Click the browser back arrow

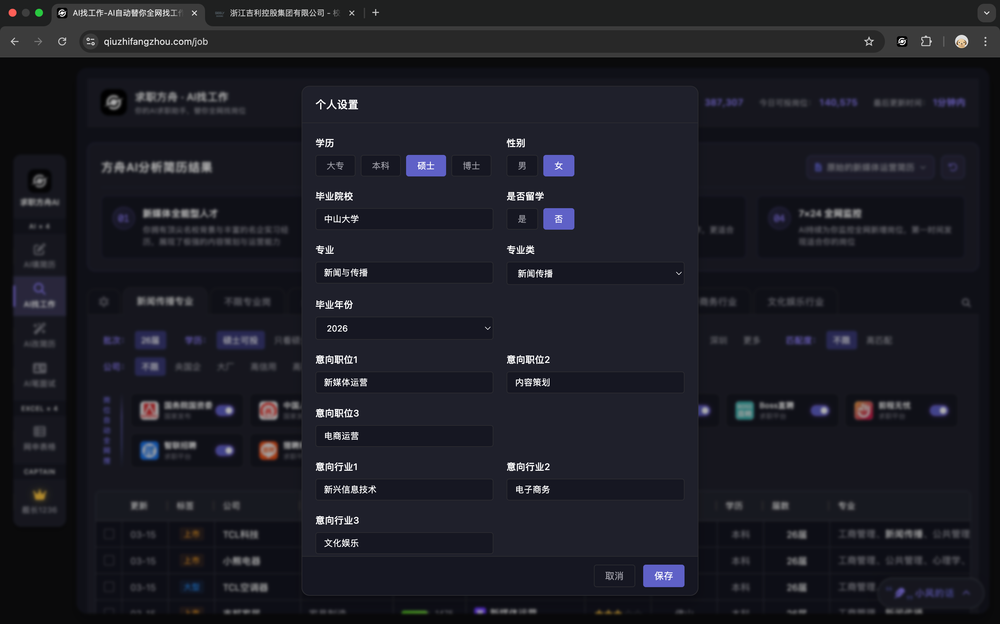click(x=15, y=41)
